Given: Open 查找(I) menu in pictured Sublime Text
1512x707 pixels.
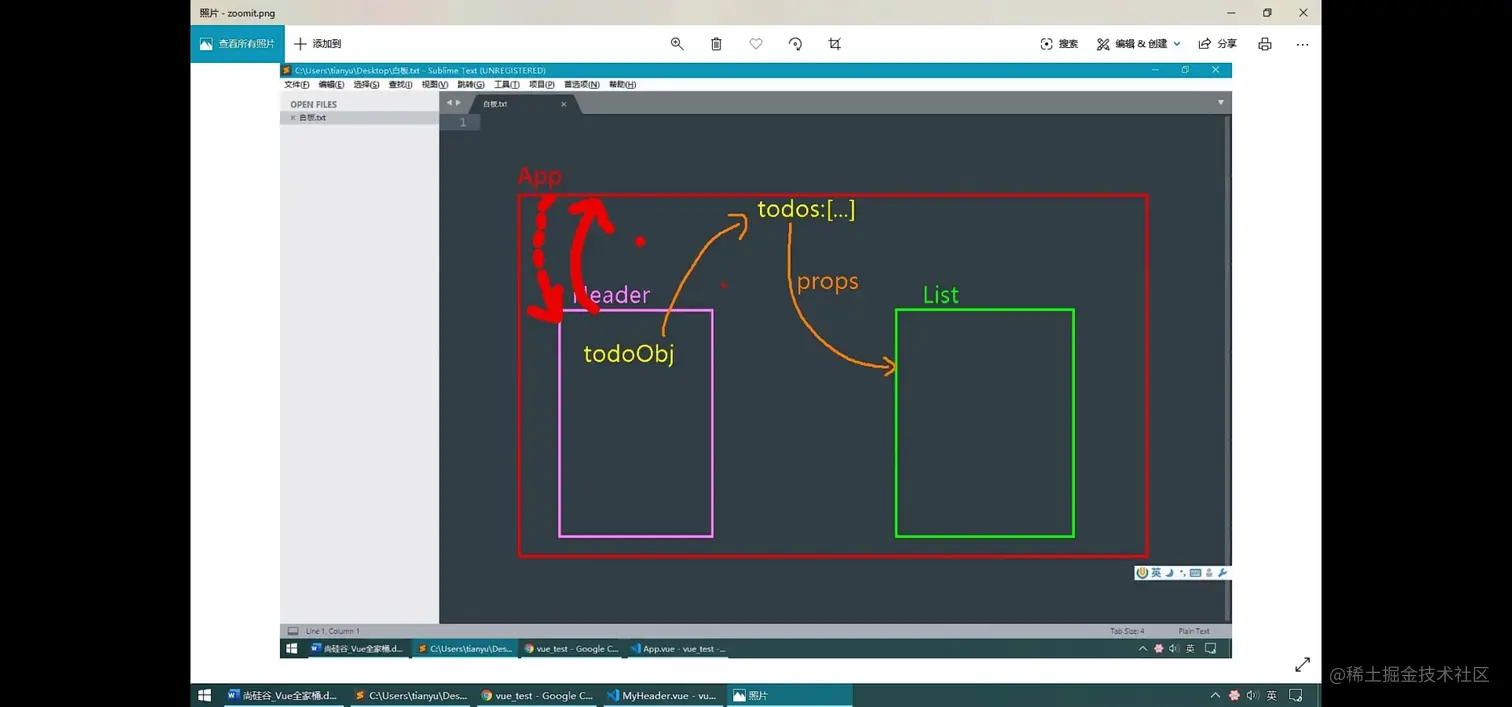Looking at the screenshot, I should tap(400, 85).
